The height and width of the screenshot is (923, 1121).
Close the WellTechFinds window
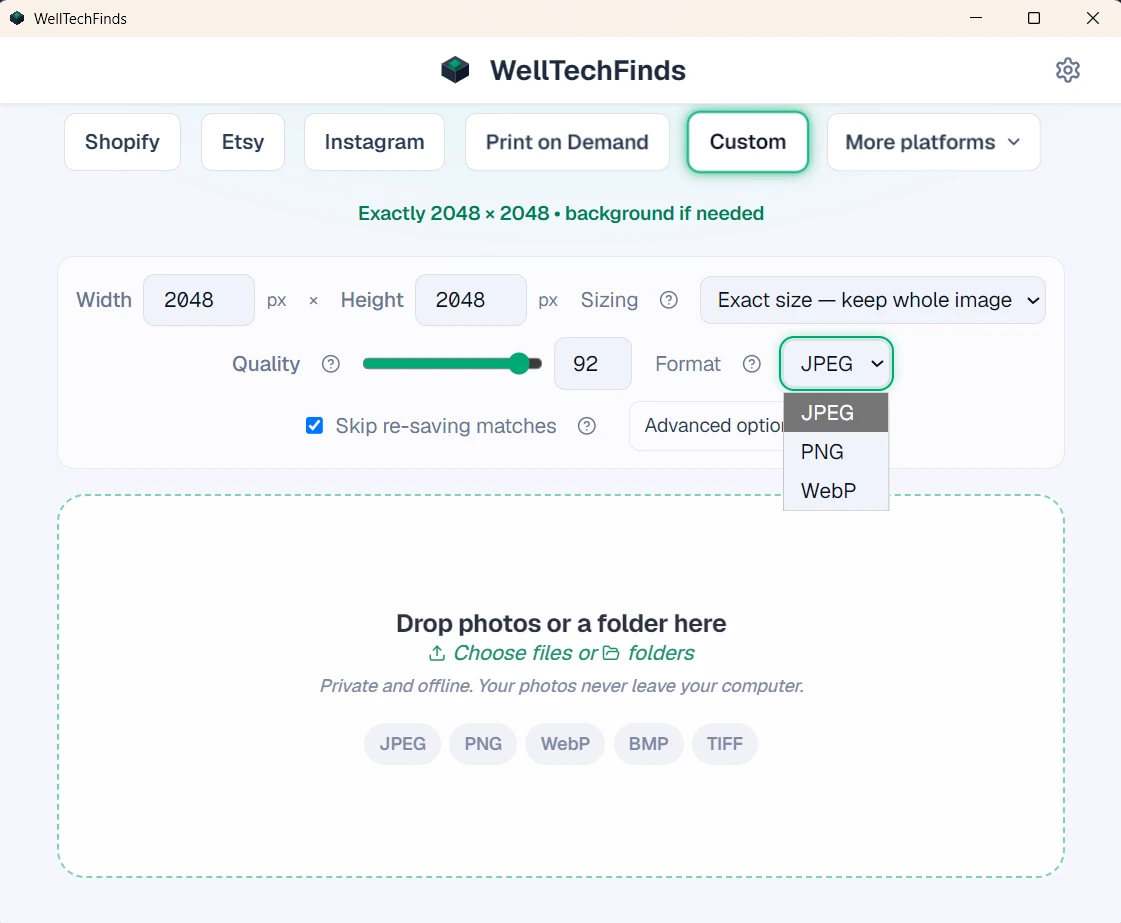point(1092,18)
